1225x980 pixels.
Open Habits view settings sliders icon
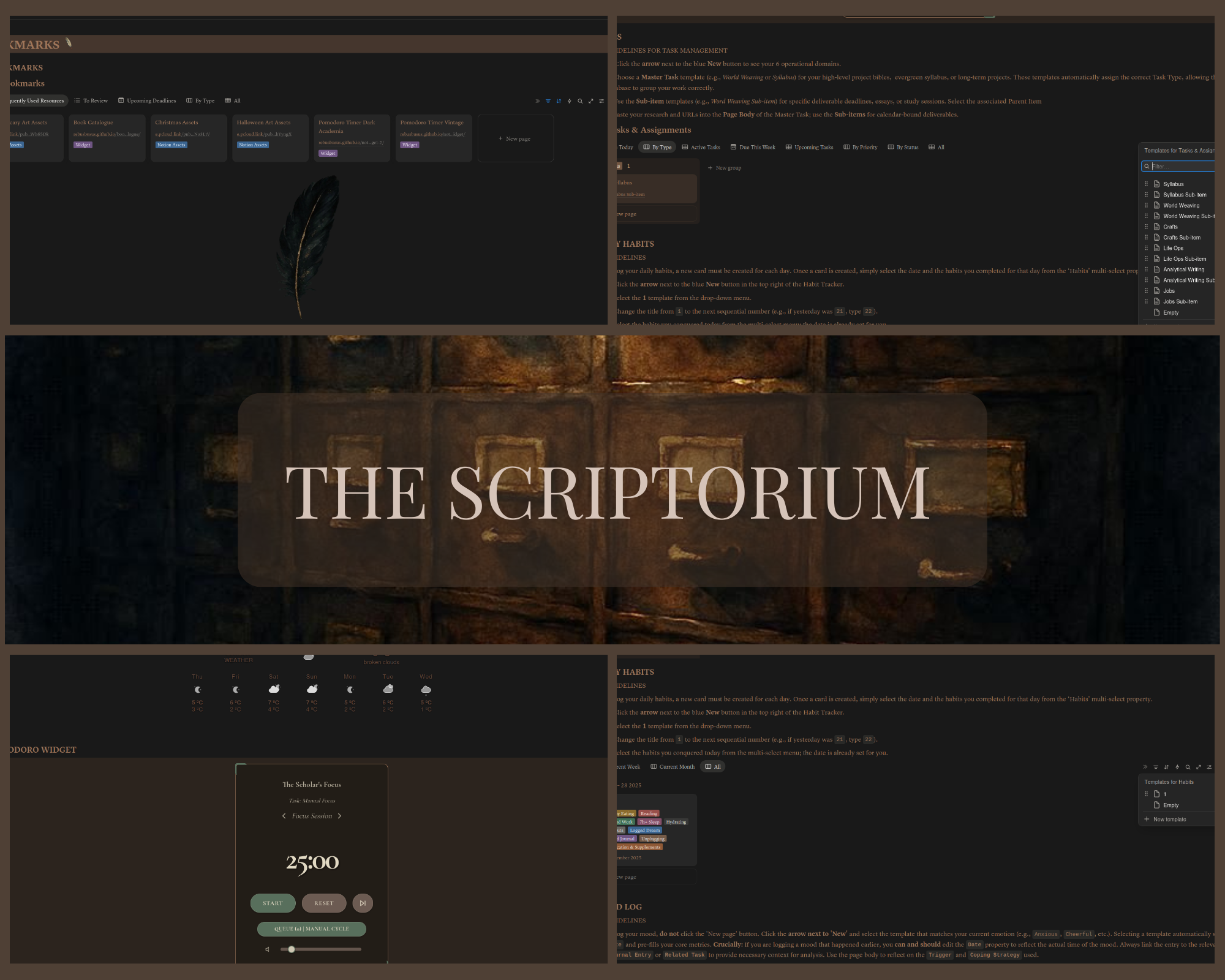pos(1209,767)
